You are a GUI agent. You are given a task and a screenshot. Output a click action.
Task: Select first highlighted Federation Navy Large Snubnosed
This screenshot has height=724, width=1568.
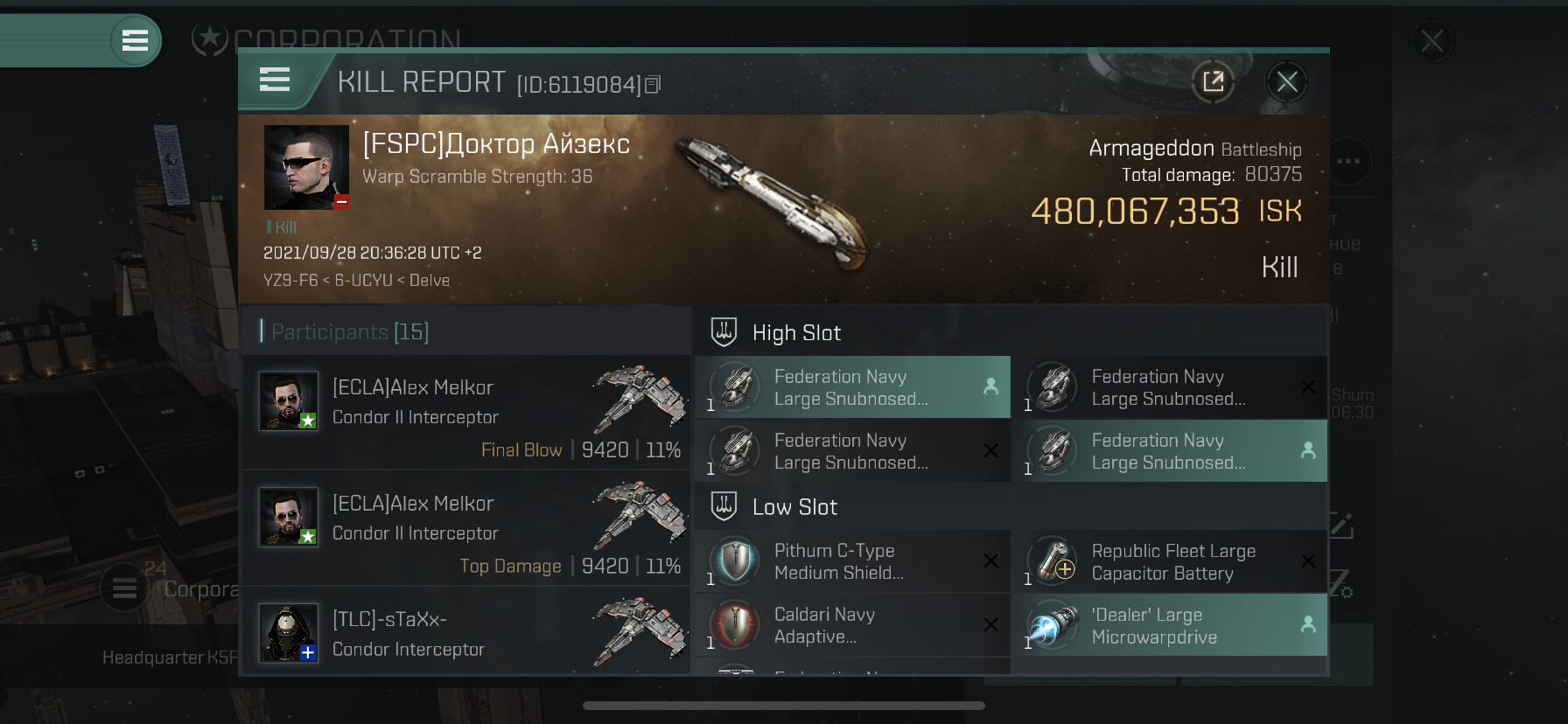coord(852,387)
